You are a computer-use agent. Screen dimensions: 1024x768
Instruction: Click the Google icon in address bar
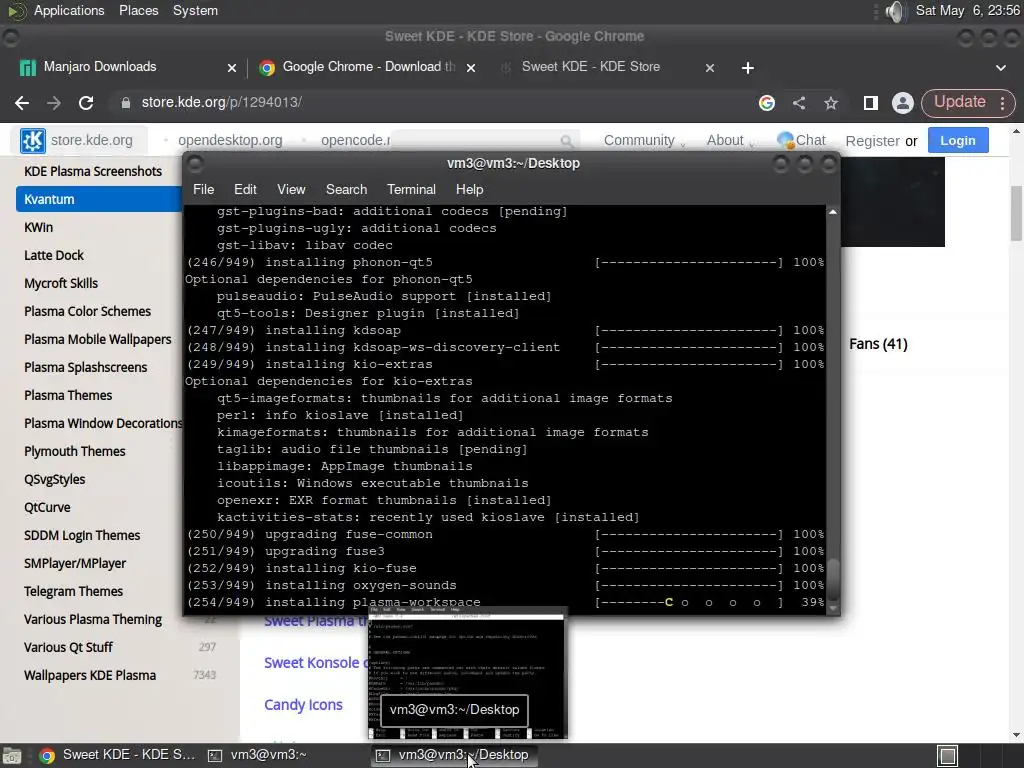click(x=767, y=103)
